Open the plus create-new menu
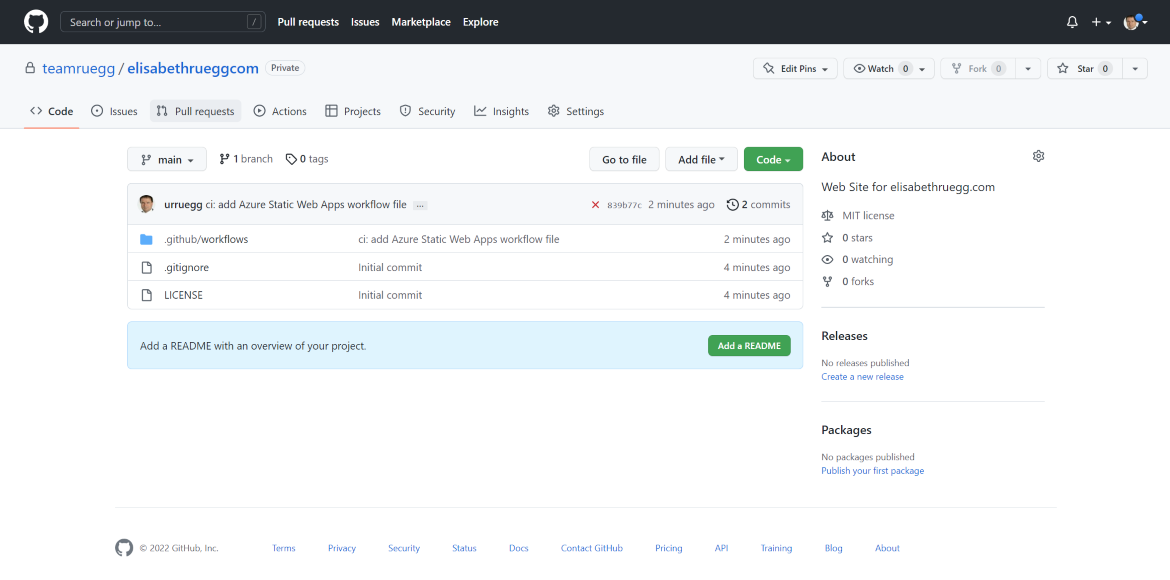The width and height of the screenshot is (1170, 580). pyautogui.click(x=1101, y=22)
